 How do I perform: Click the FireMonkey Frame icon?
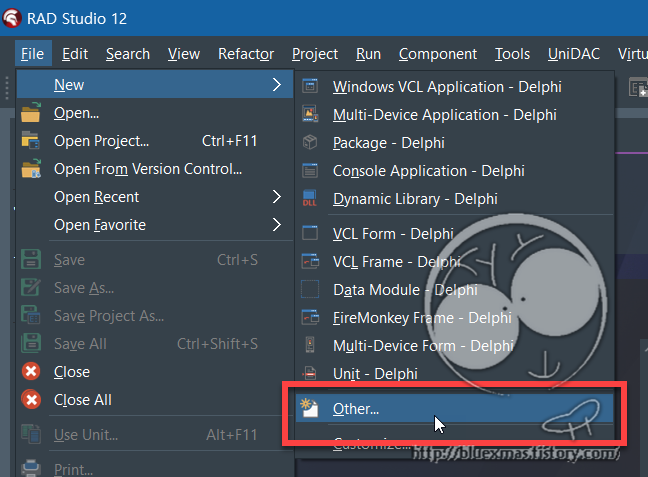(310, 317)
